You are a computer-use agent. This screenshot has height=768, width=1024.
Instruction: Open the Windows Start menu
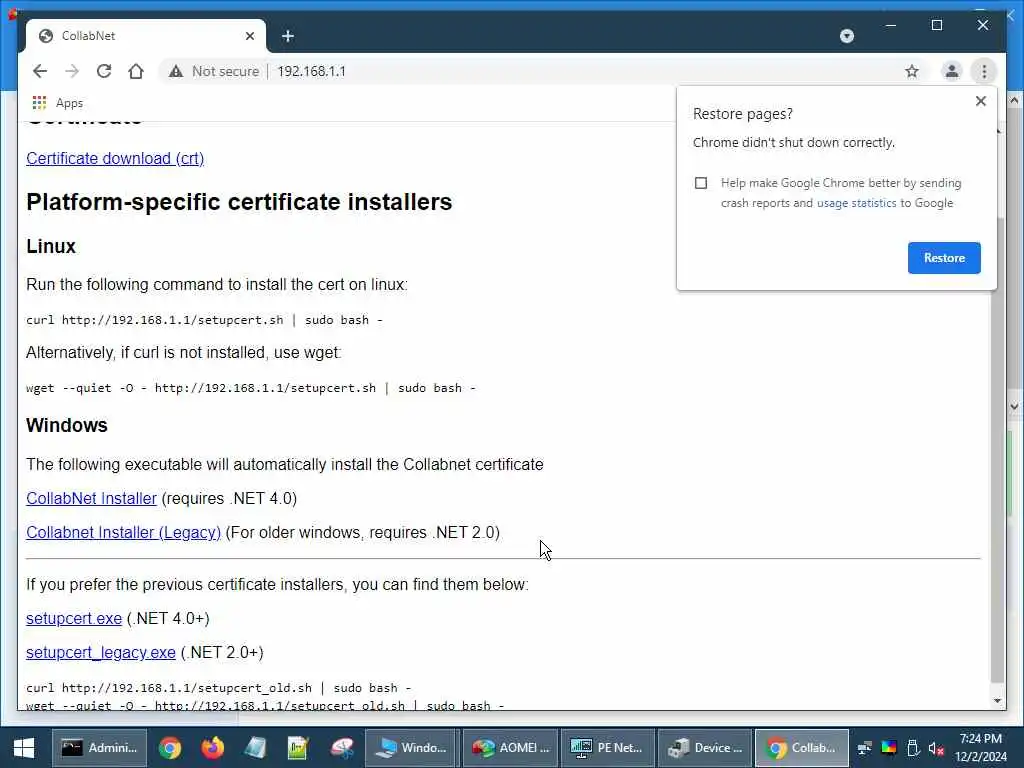tap(24, 748)
